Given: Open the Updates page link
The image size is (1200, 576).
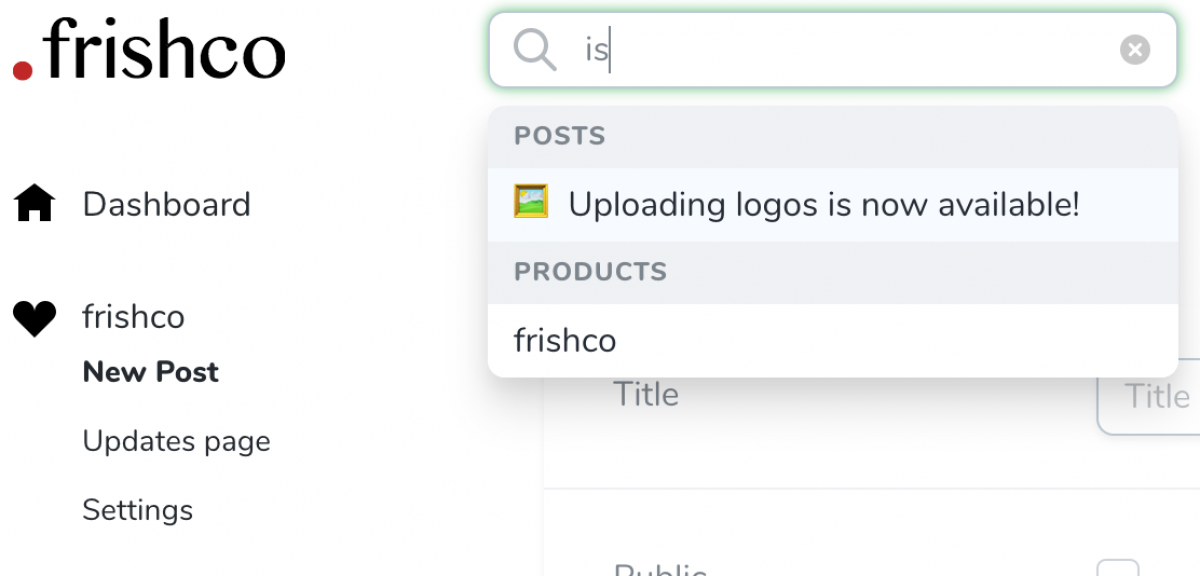Looking at the screenshot, I should [x=176, y=441].
